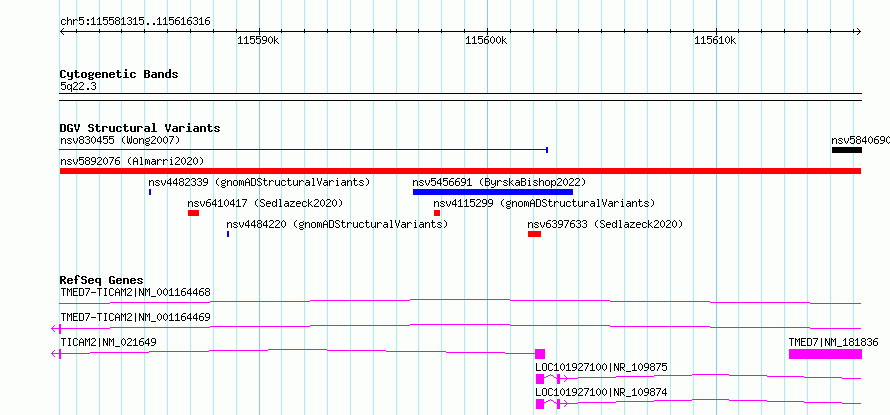Click the cytogenetic band 5q22.3 bar

(460, 97)
